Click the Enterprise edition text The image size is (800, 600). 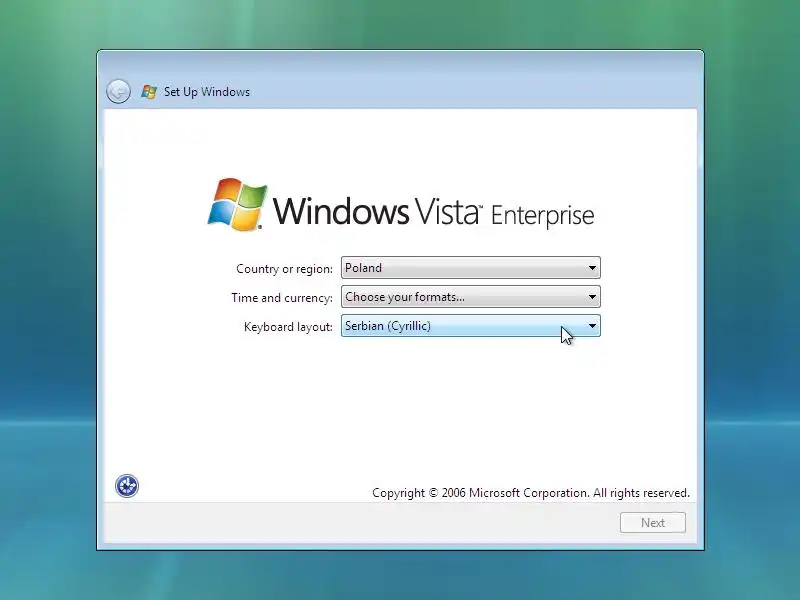pos(542,215)
